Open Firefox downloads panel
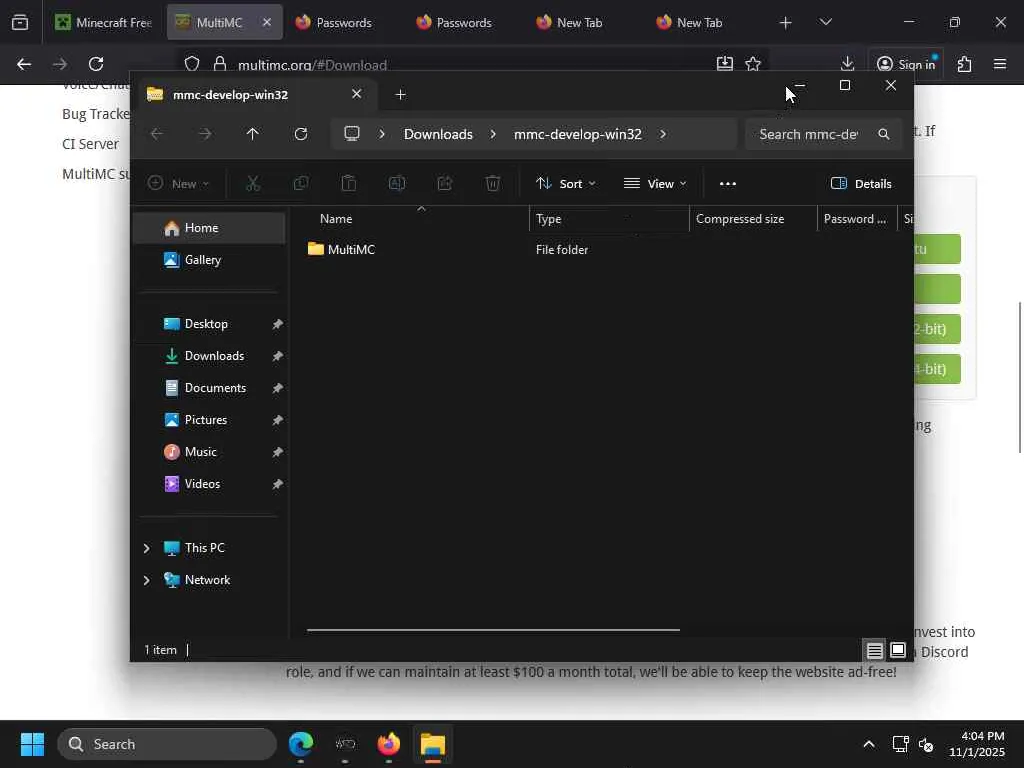 click(x=847, y=63)
